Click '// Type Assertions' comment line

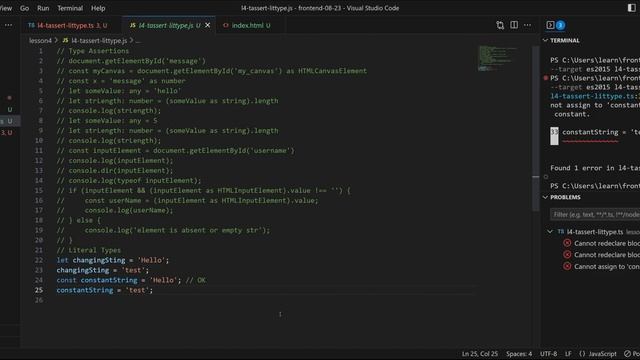[93, 51]
